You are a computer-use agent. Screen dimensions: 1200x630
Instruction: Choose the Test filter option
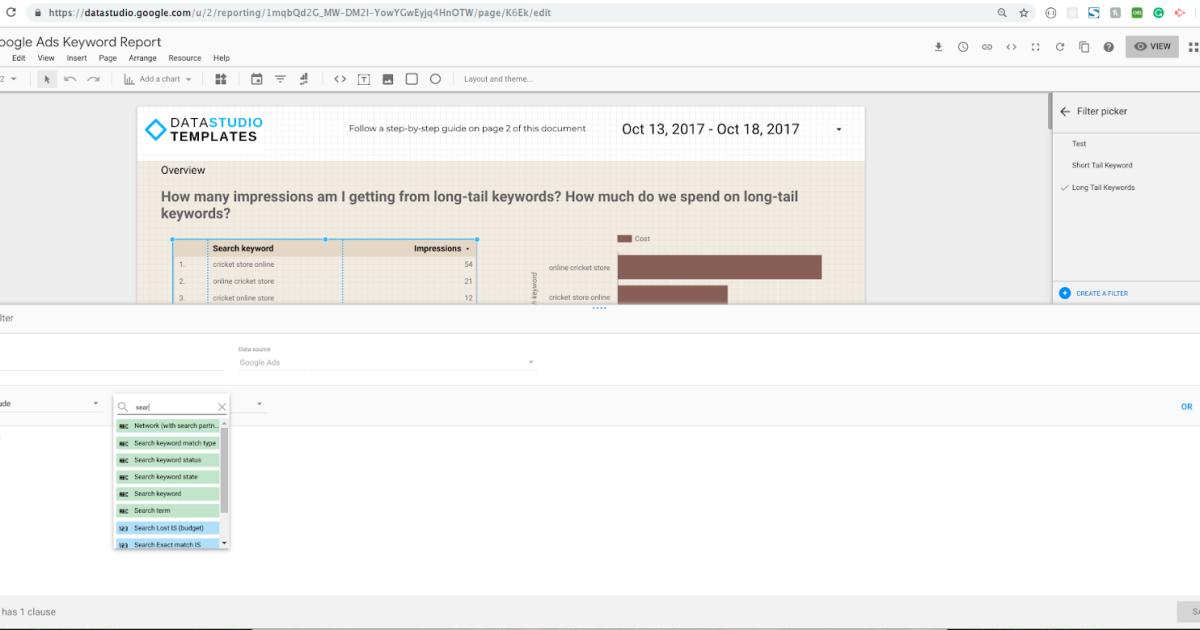(x=1079, y=143)
